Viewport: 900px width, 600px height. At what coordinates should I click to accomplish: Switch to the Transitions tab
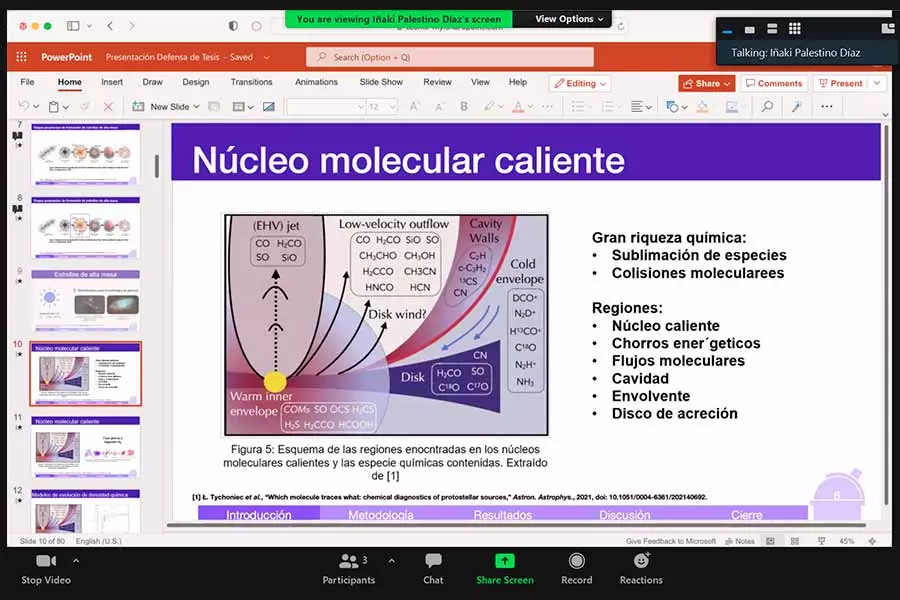(x=251, y=82)
